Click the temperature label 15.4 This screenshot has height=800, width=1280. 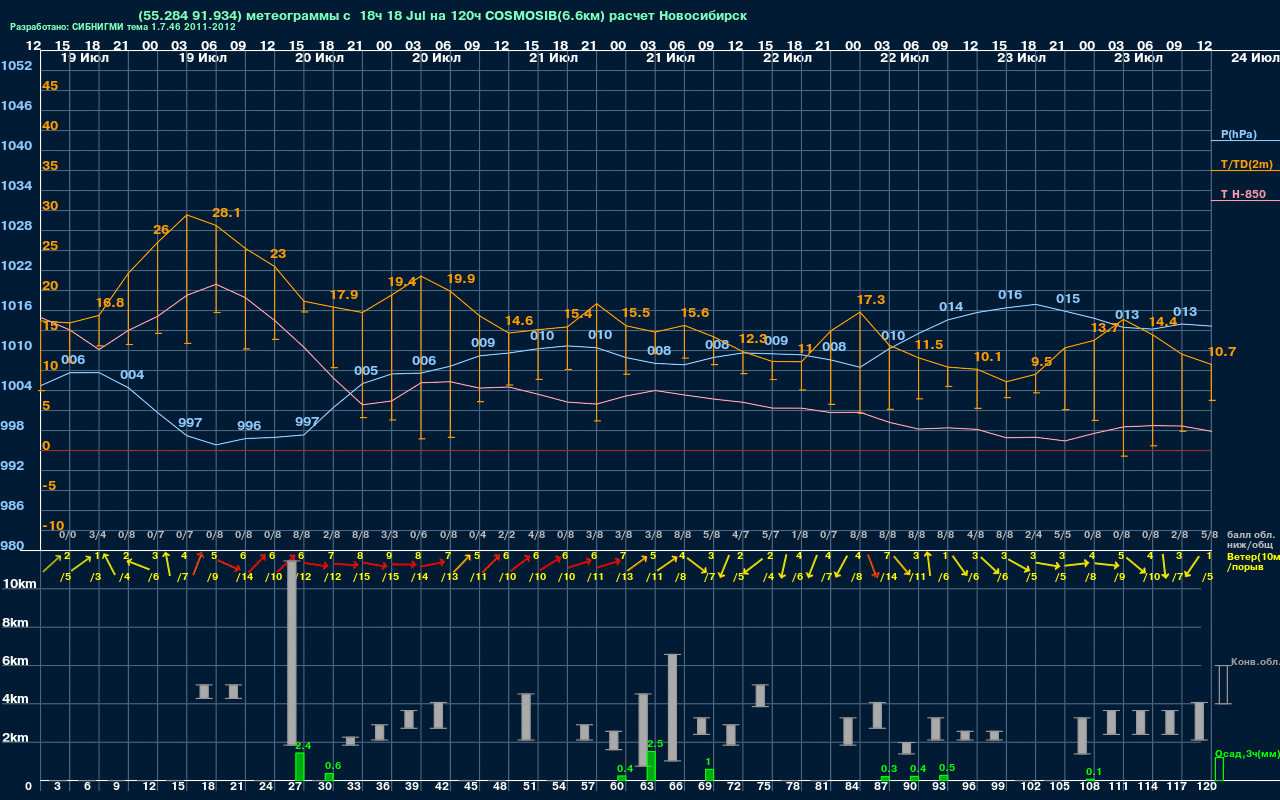point(578,314)
